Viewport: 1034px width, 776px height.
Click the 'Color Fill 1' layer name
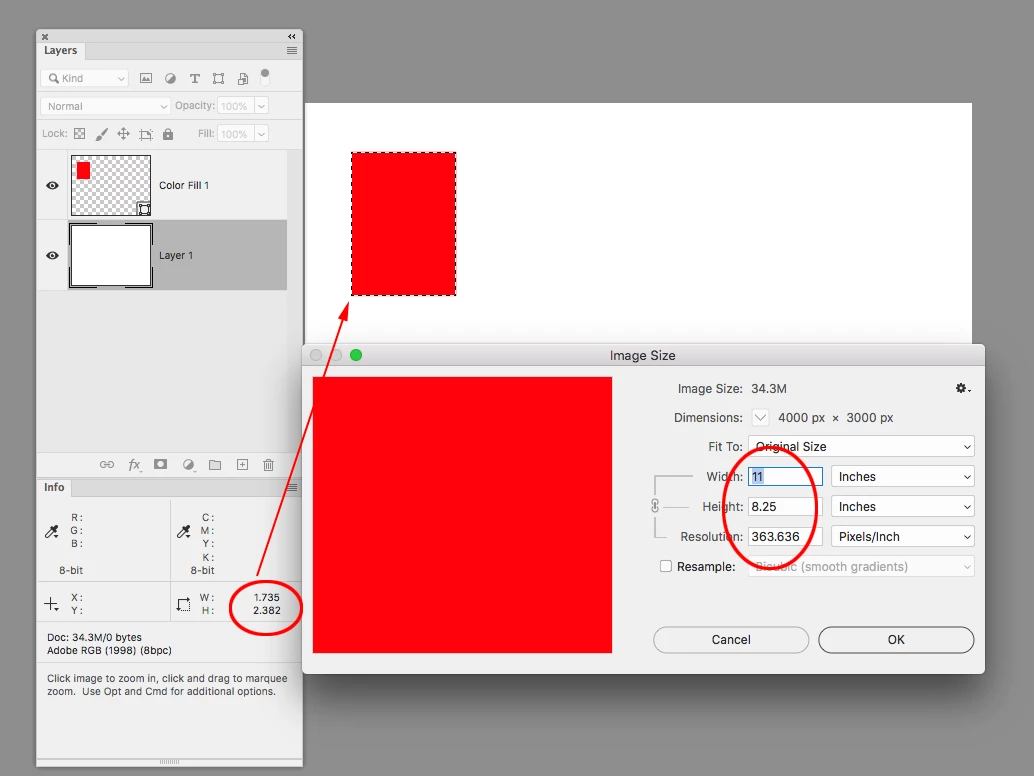click(x=184, y=185)
